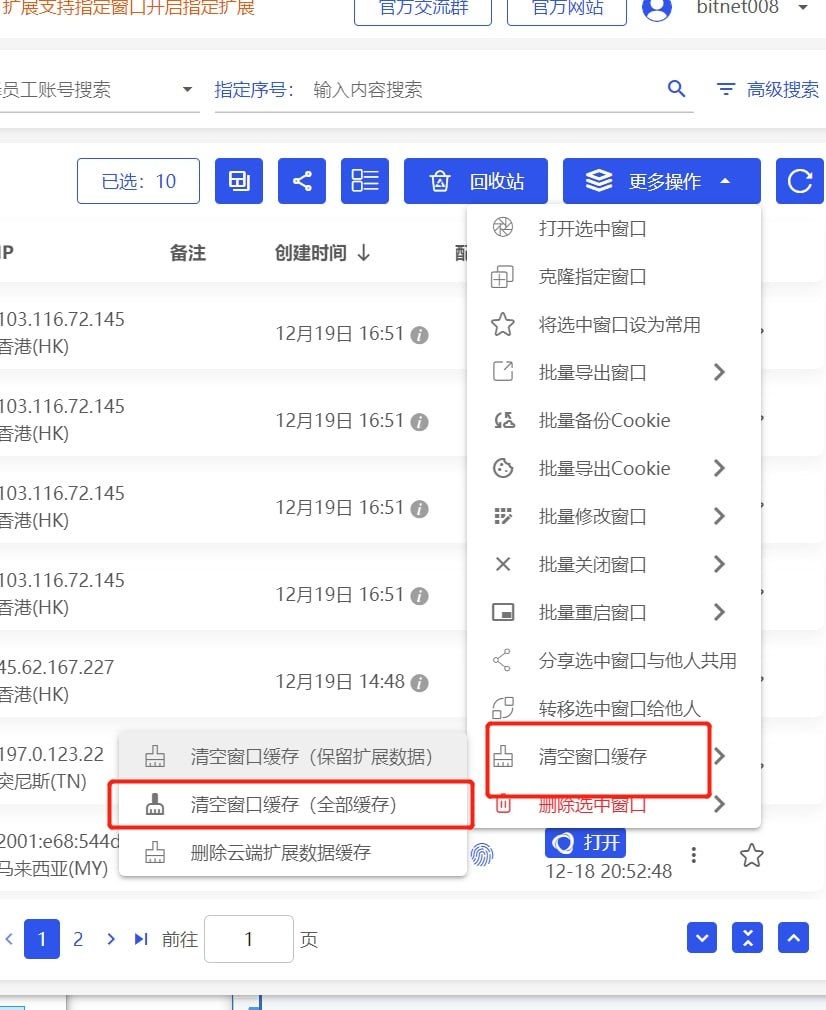Click the 45.62.167.227 IP text
The width and height of the screenshot is (826, 1010).
click(57, 667)
